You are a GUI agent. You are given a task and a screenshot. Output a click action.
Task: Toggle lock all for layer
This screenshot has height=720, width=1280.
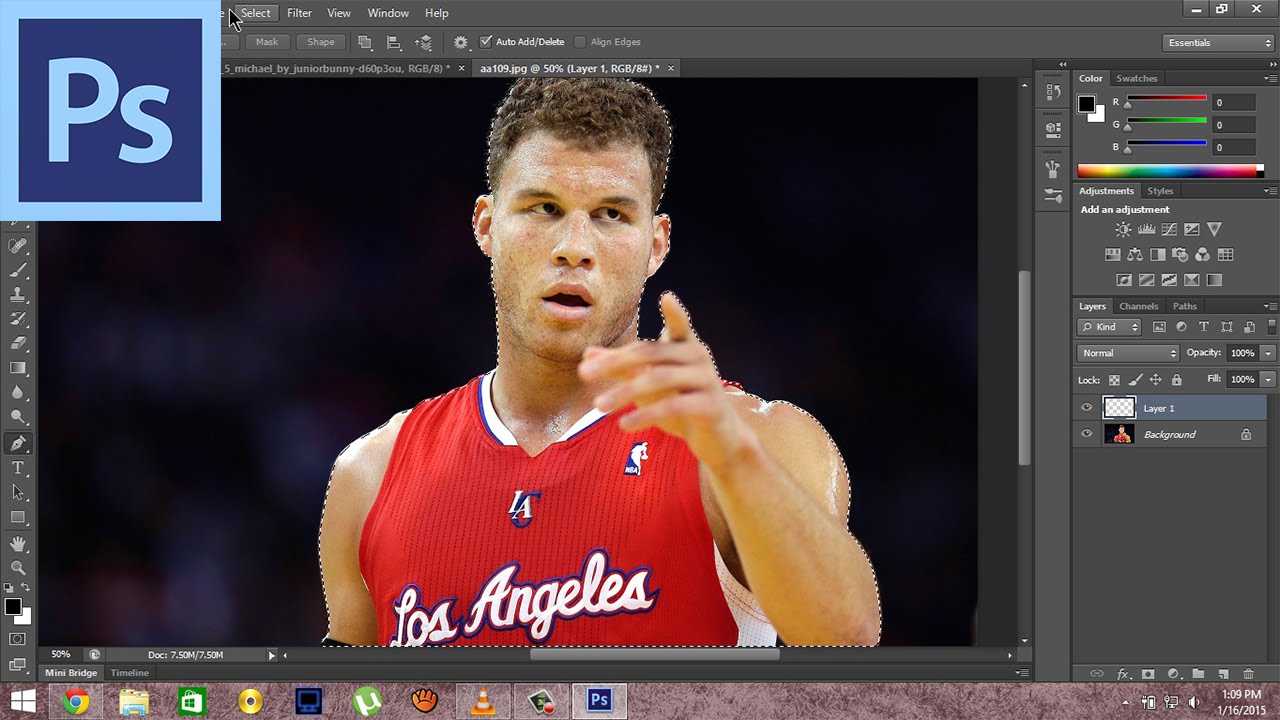[x=1176, y=380]
